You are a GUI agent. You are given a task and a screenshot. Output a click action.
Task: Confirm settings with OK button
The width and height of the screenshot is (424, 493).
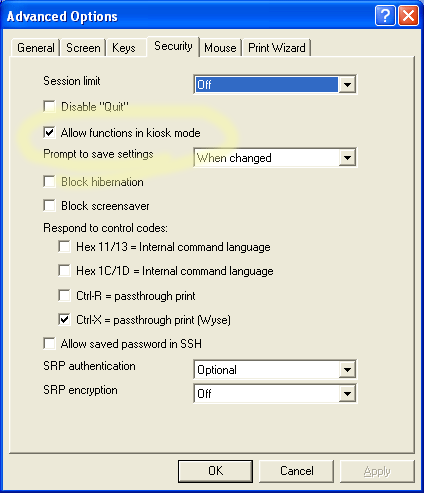(215, 471)
